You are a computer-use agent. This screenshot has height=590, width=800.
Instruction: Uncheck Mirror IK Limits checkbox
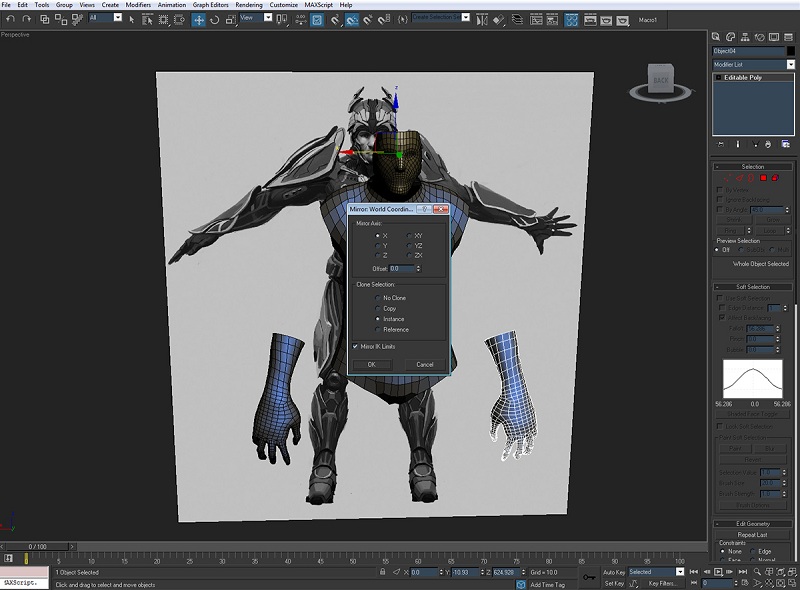[x=355, y=346]
